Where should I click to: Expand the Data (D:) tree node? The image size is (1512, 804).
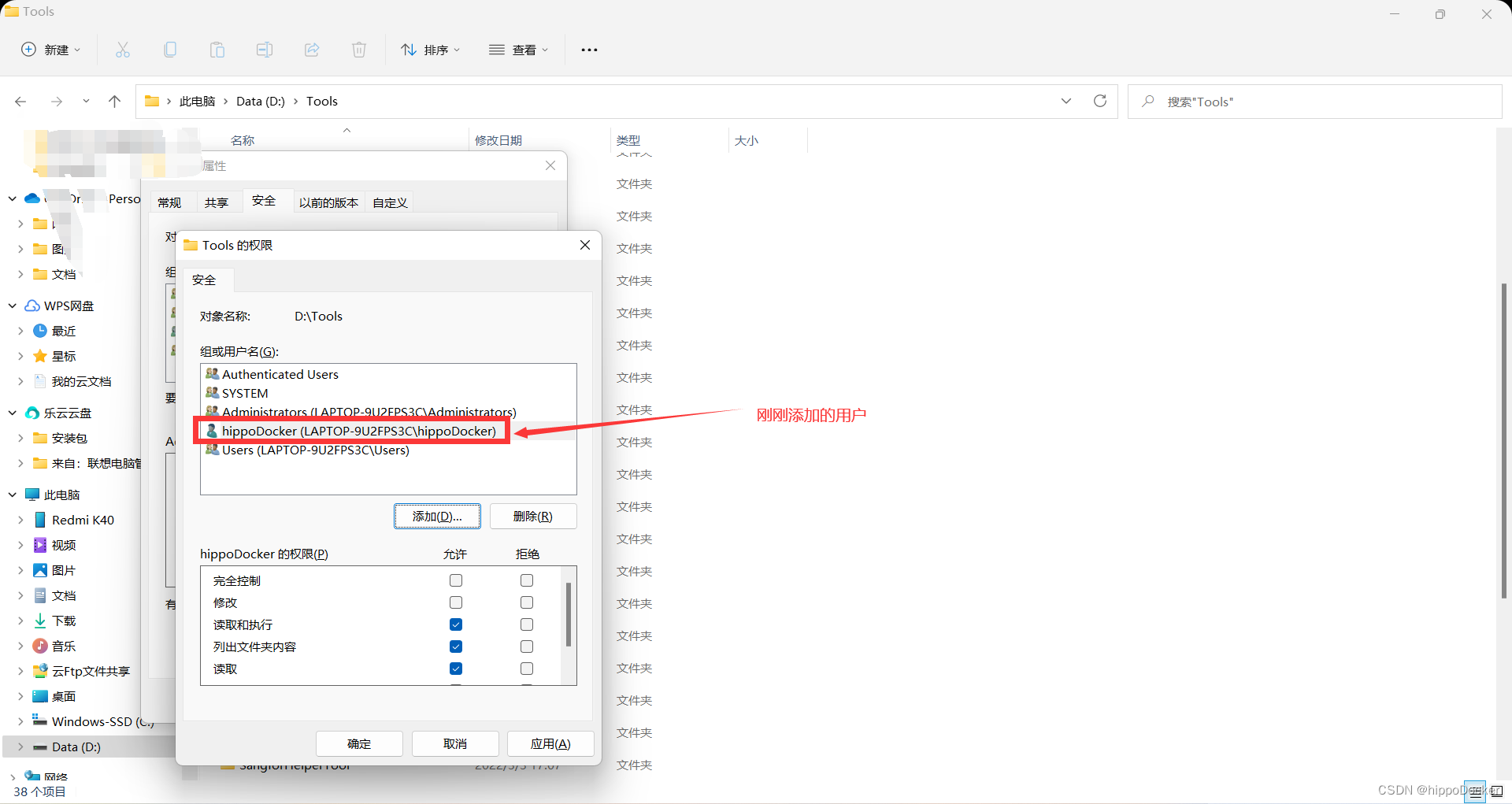(20, 747)
